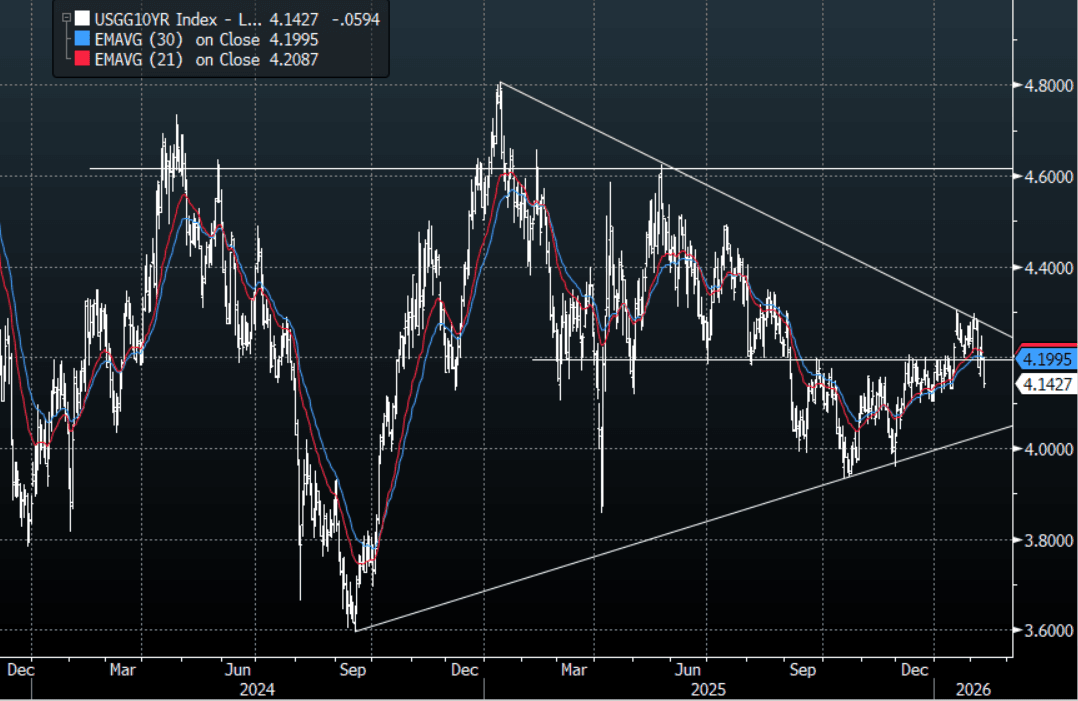1078x701 pixels.
Task: Select the EMAVG (30) on Close legend entry
Action: click(x=177, y=40)
